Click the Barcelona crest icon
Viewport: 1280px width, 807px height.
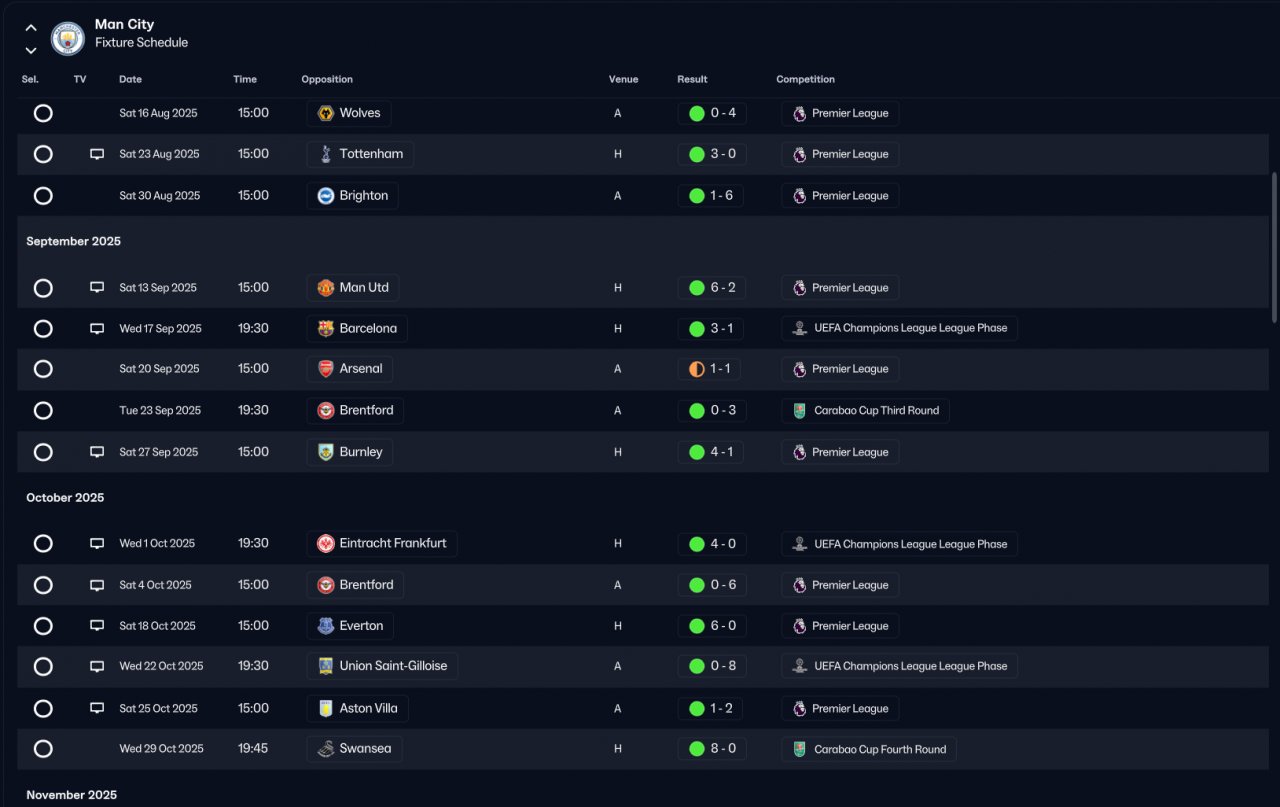pyautogui.click(x=325, y=328)
